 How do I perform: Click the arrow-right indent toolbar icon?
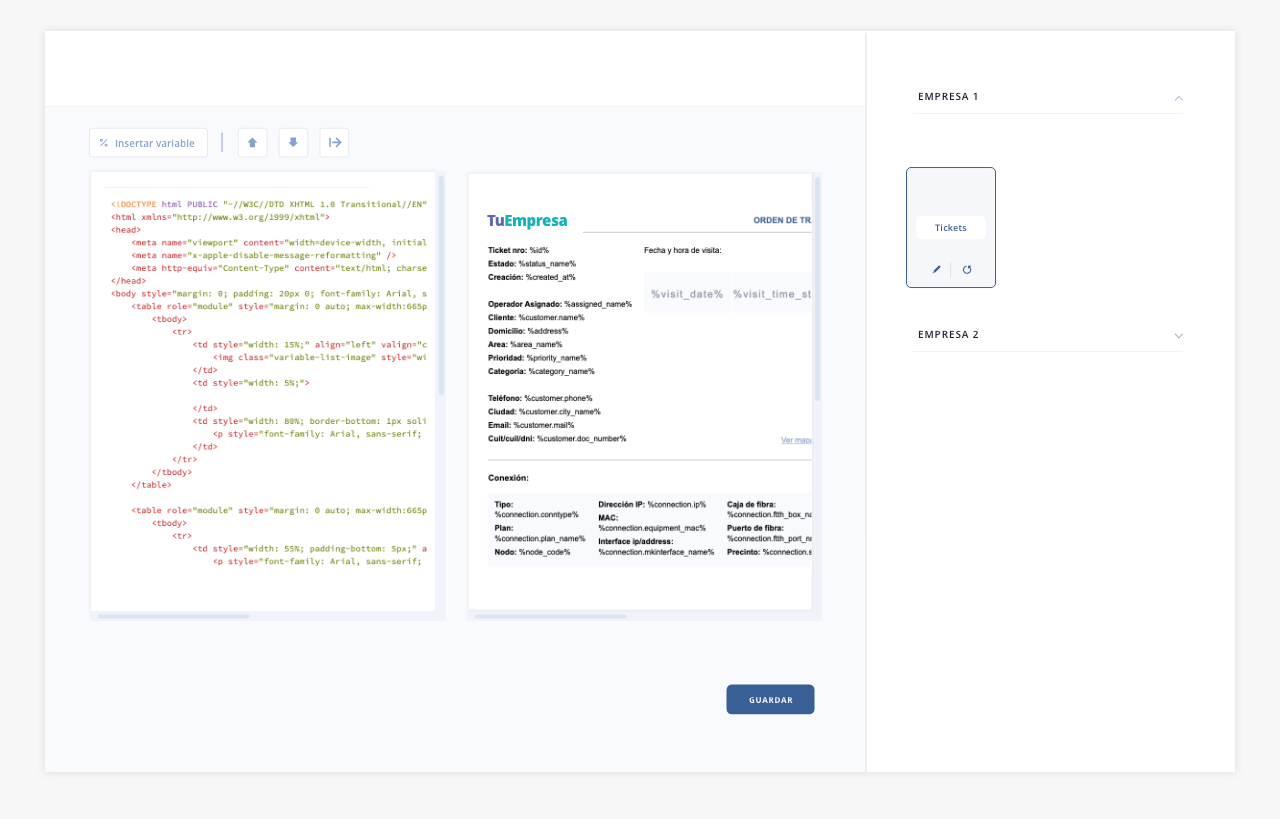click(x=335, y=143)
